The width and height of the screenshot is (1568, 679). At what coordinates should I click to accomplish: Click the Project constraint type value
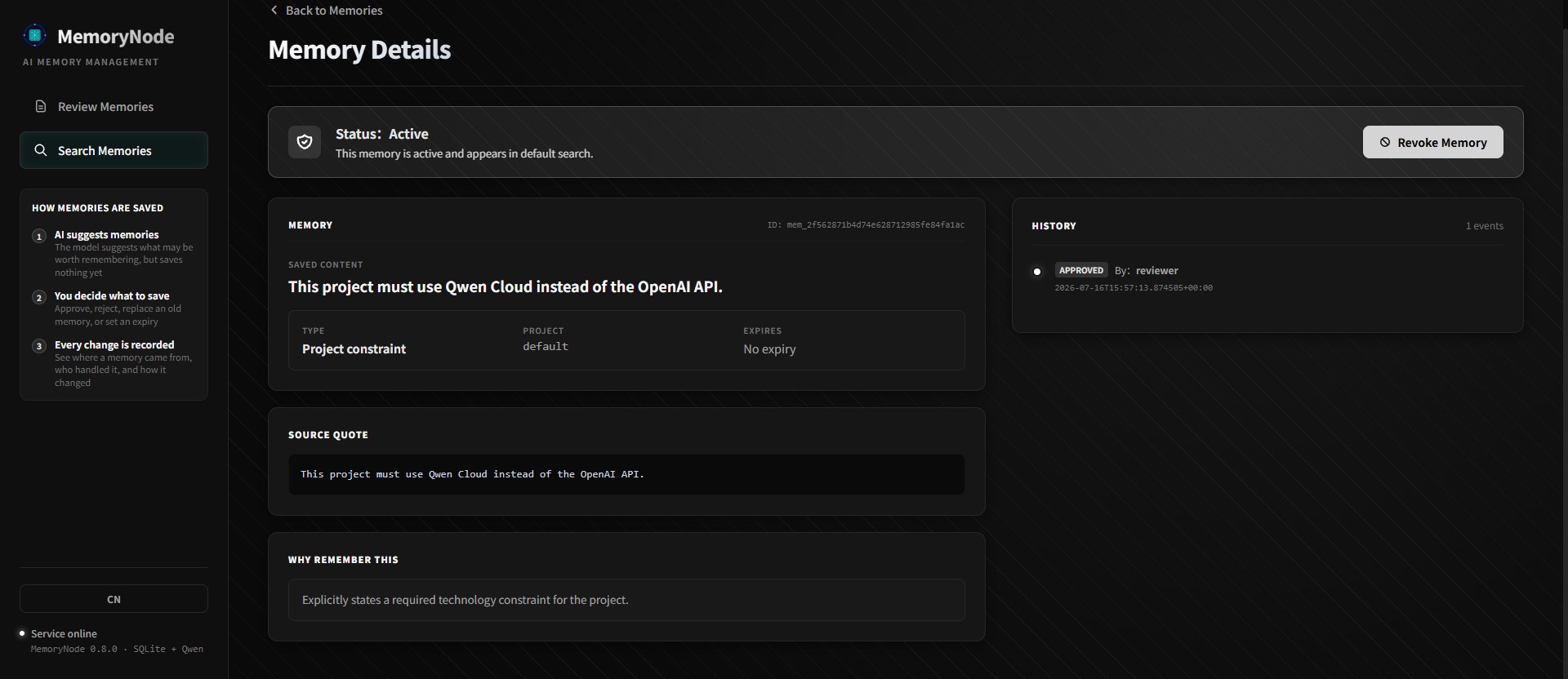click(354, 348)
